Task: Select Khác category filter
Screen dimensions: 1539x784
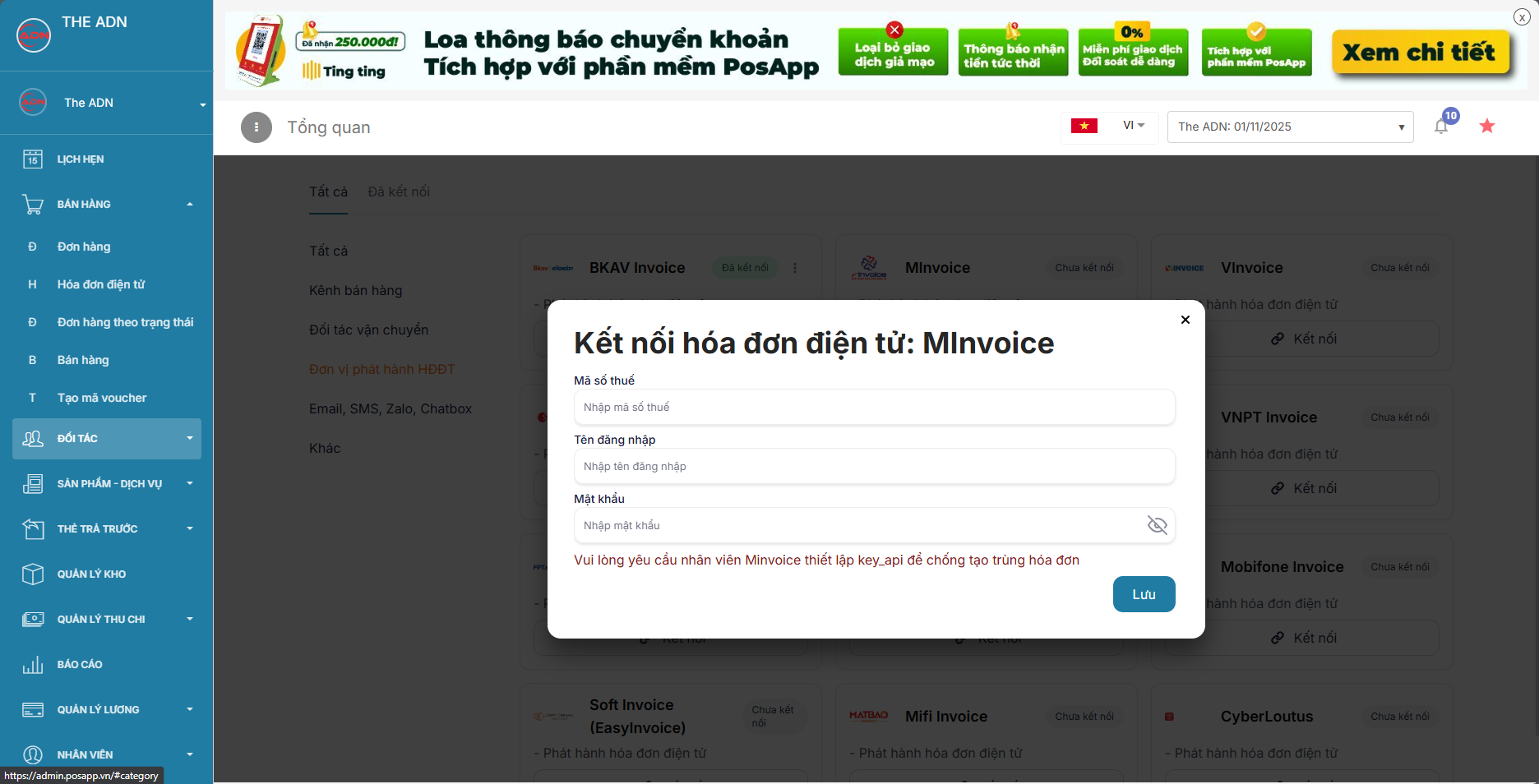Action: click(x=325, y=448)
